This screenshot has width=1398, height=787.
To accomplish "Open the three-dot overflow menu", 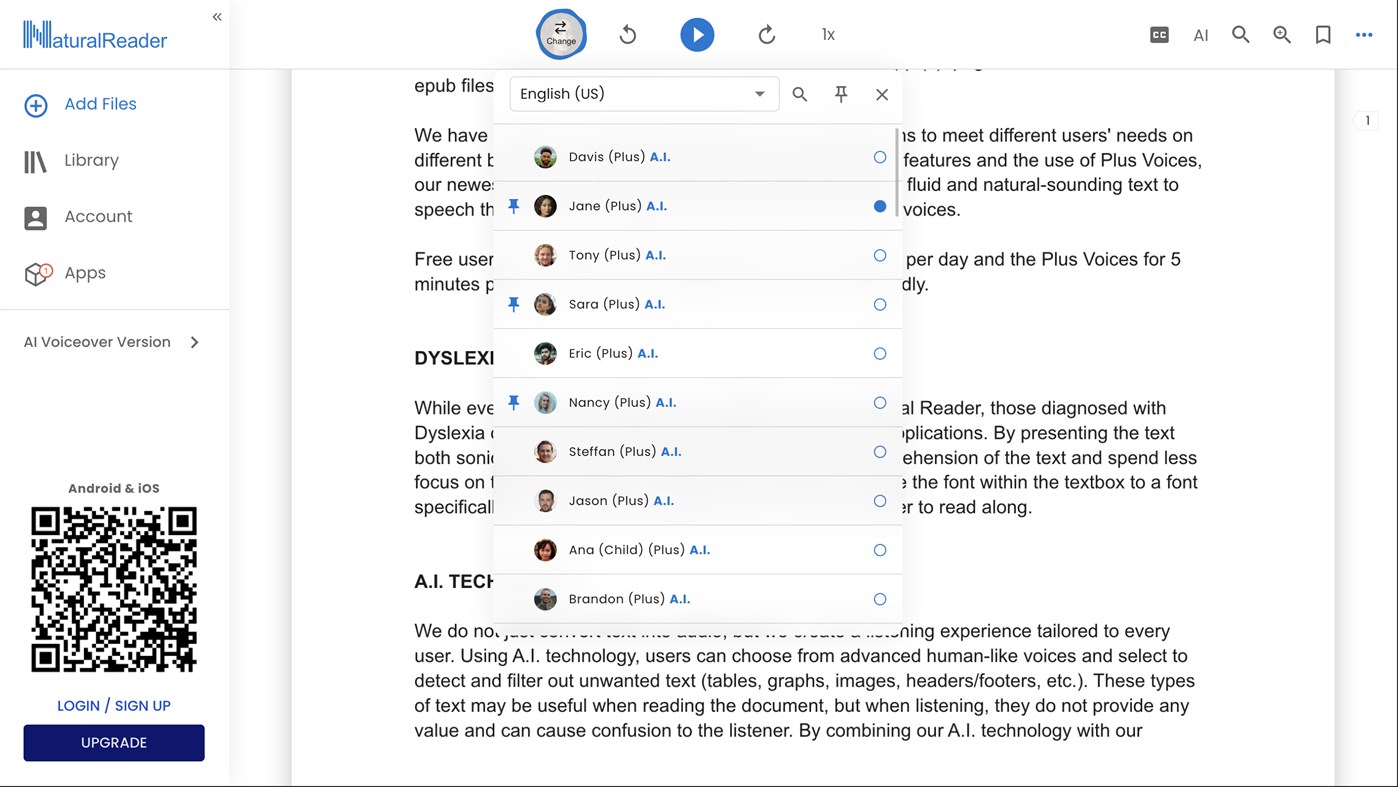I will (1363, 34).
